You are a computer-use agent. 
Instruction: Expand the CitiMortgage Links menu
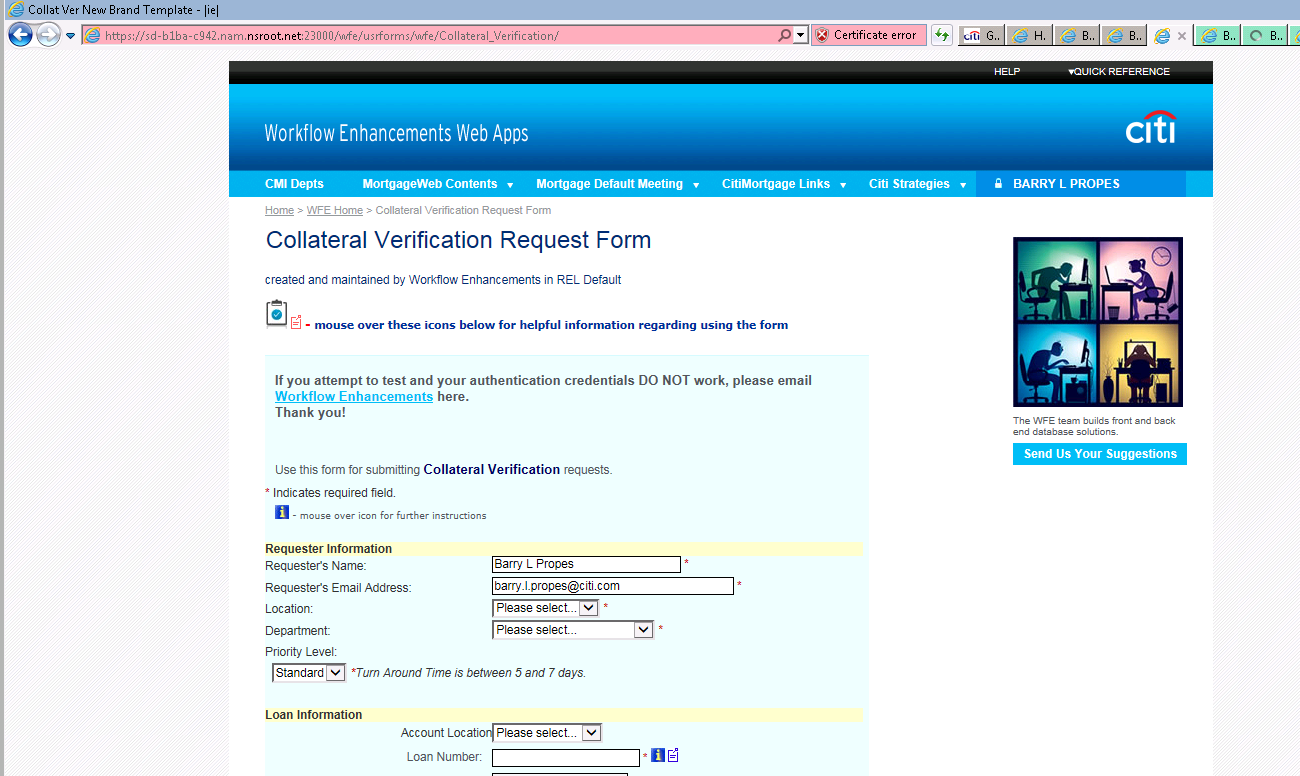[x=784, y=184]
